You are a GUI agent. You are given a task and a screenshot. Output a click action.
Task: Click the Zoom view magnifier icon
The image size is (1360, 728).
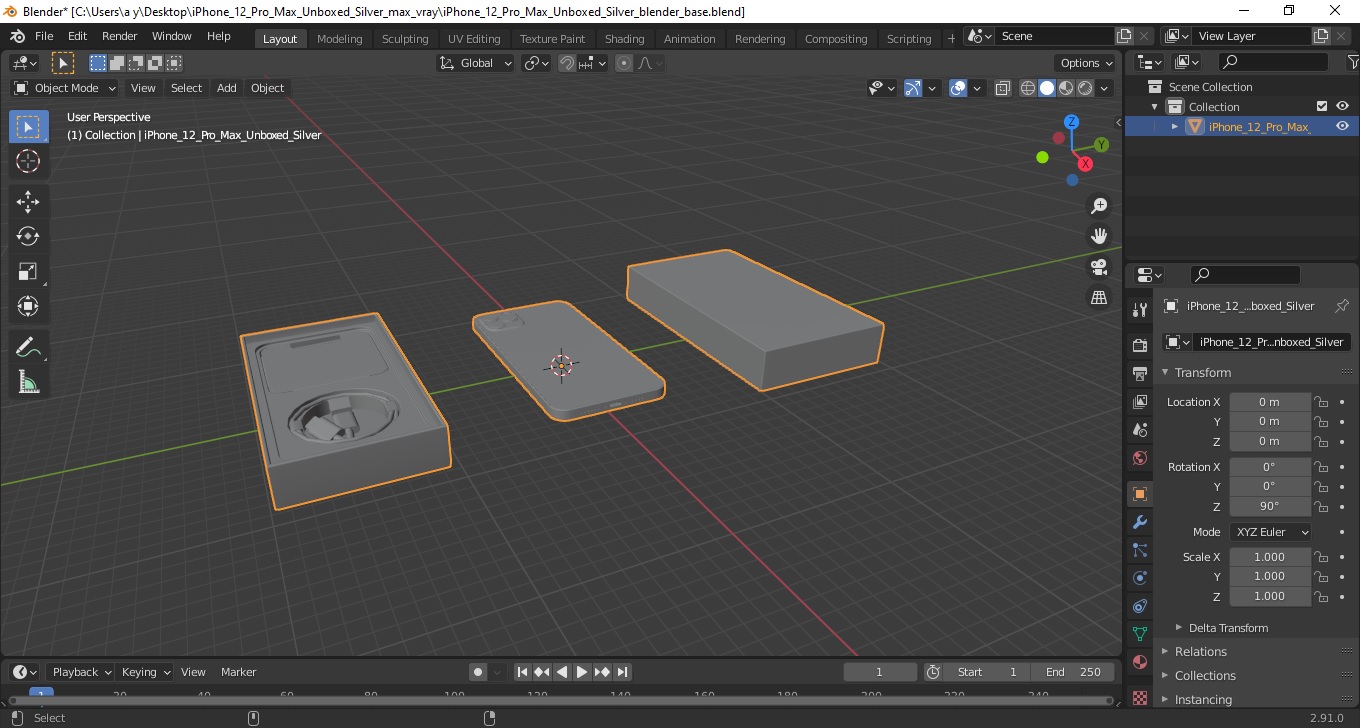click(1099, 206)
